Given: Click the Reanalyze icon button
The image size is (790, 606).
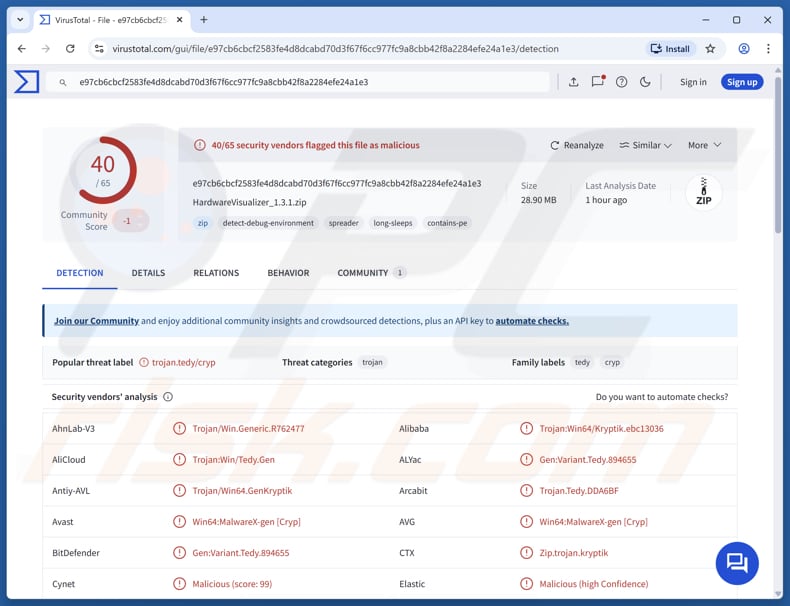Looking at the screenshot, I should tap(577, 145).
